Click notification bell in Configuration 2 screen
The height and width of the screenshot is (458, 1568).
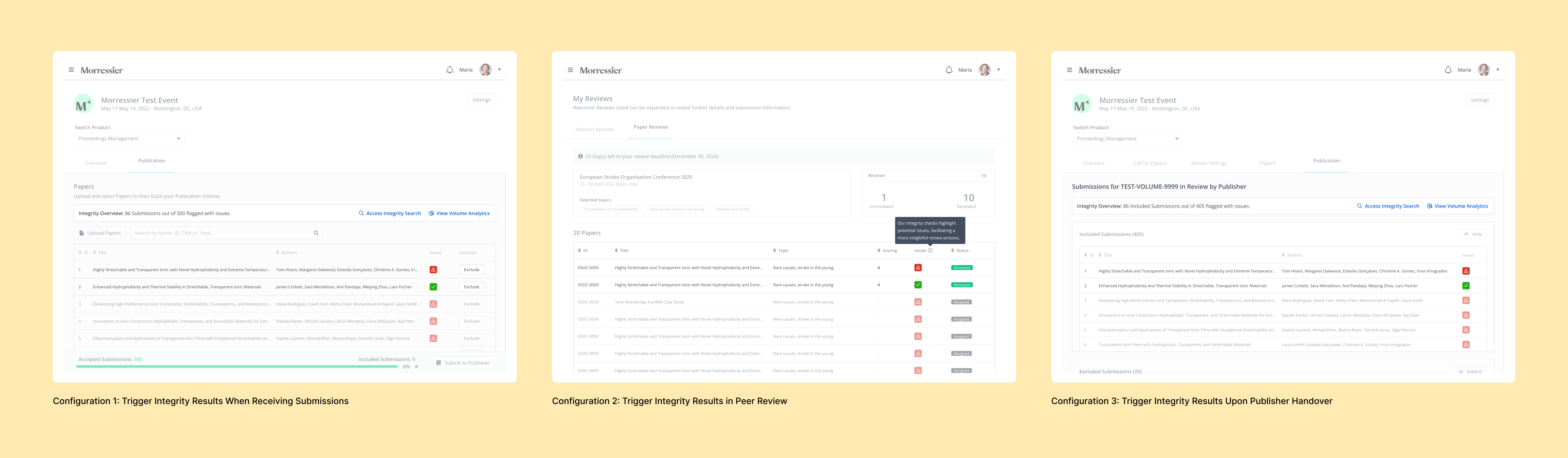[949, 70]
